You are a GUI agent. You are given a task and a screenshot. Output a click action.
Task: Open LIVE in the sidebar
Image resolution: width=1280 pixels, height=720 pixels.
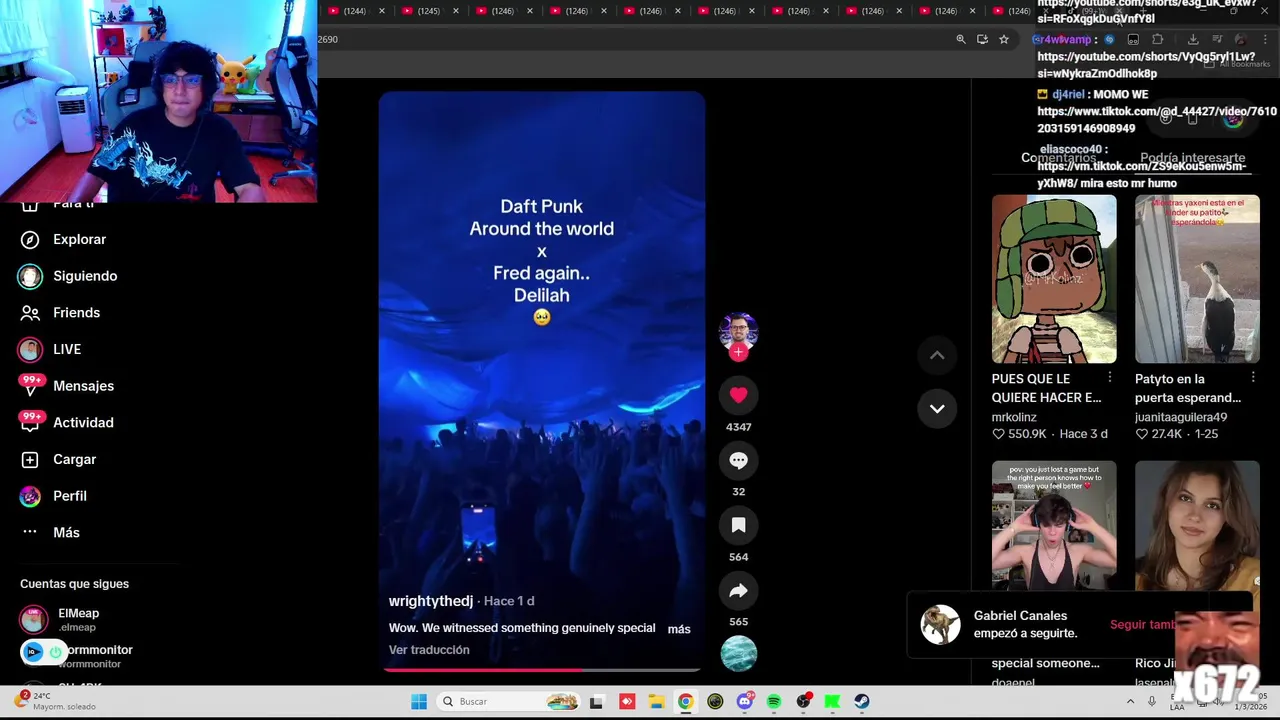tap(50, 349)
